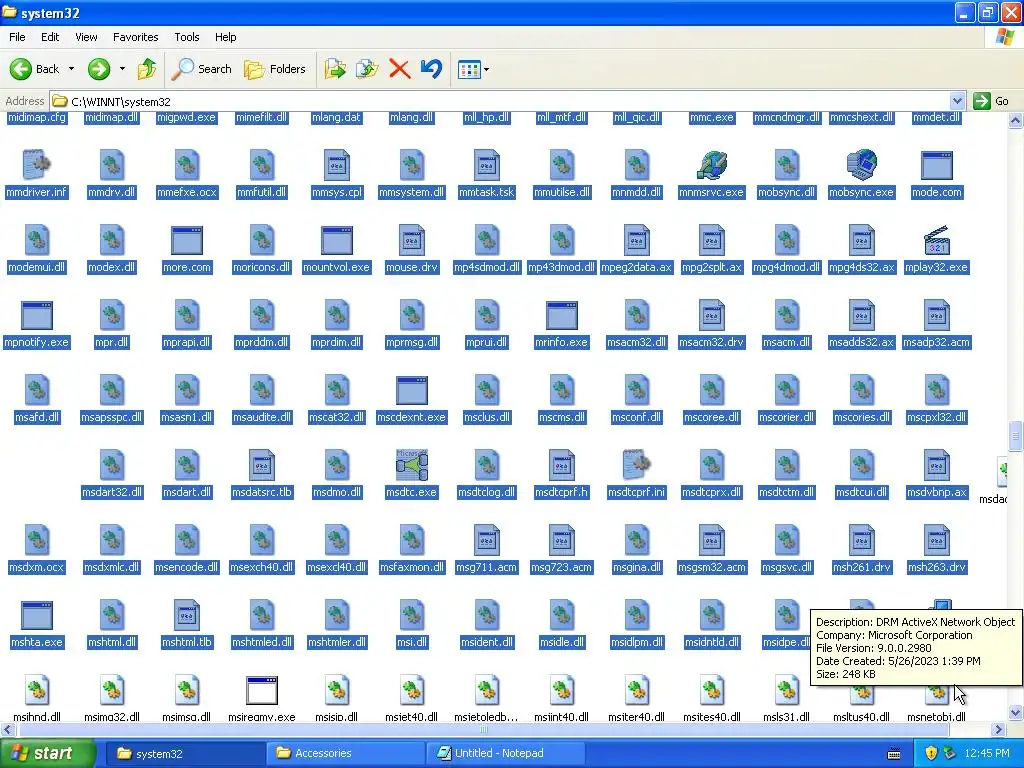Delete selected files with red X
The width and height of the screenshot is (1024, 768).
pos(399,69)
